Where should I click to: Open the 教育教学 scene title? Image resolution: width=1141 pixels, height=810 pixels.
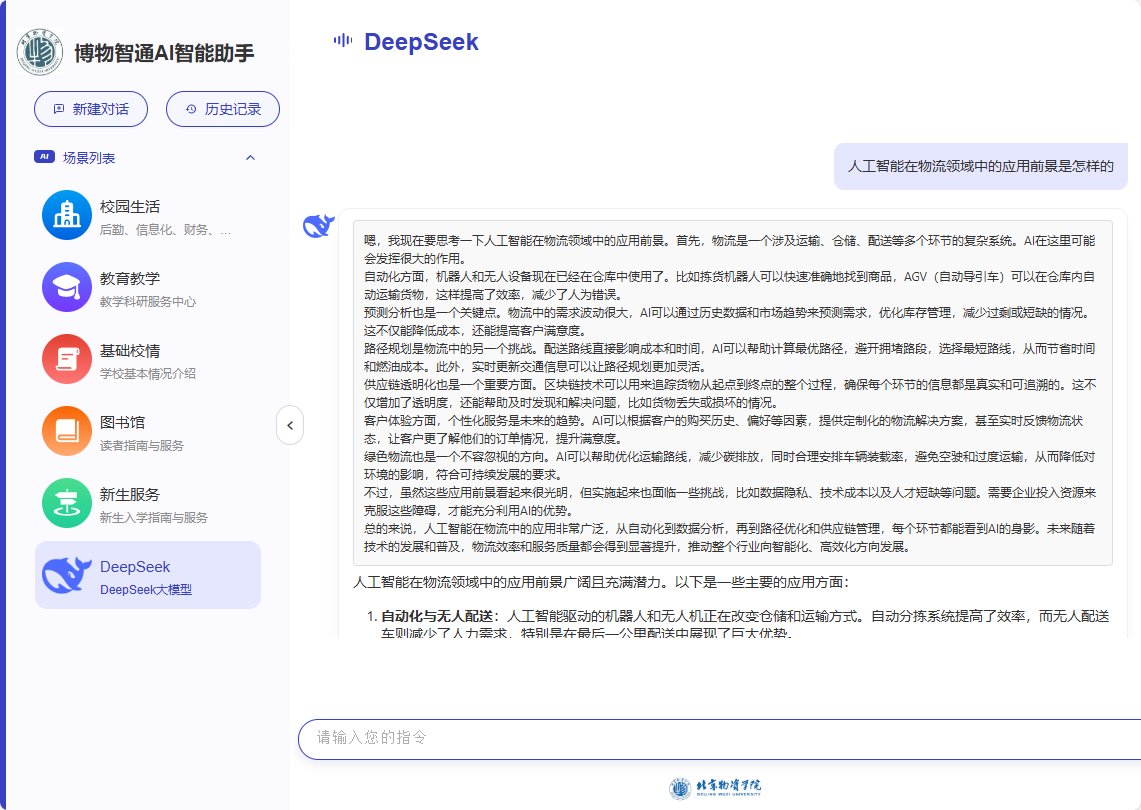tap(130, 279)
